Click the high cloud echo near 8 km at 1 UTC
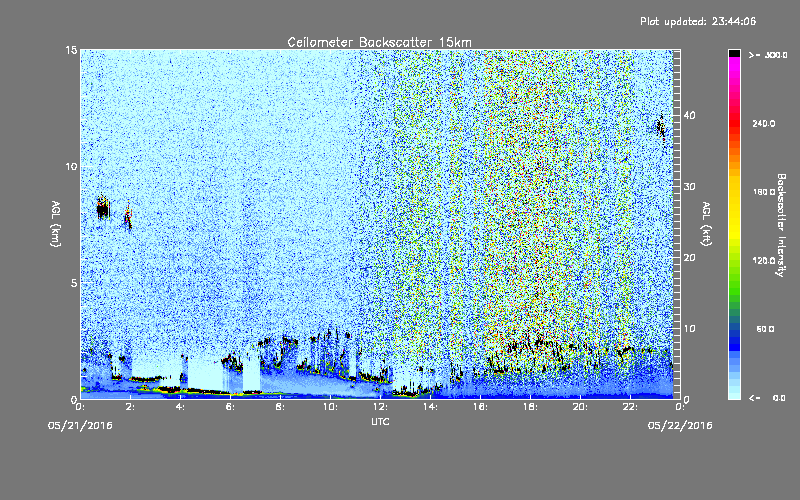Viewport: 800px width, 500px height. 103,207
